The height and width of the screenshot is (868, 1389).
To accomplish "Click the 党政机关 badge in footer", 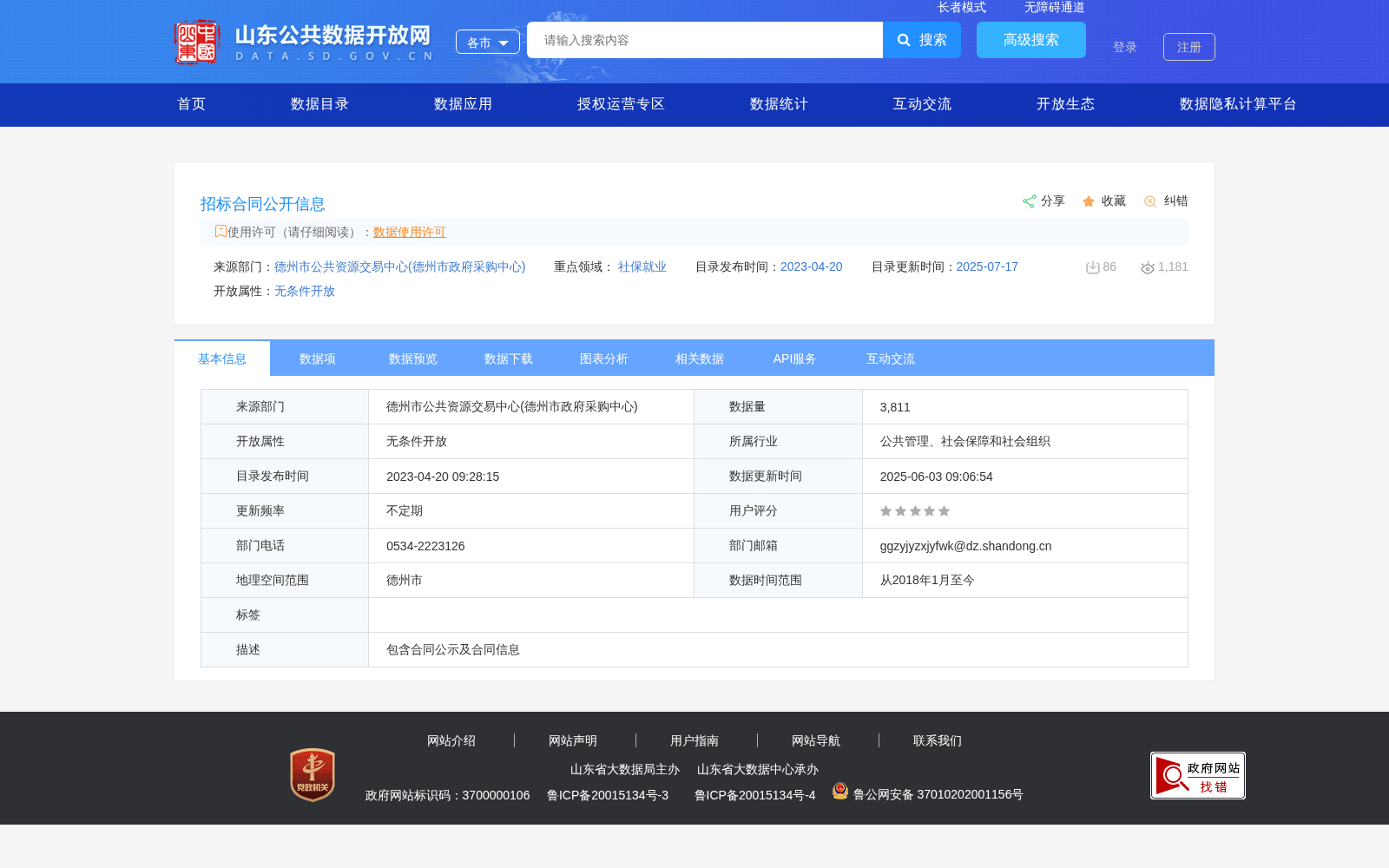I will (x=313, y=774).
